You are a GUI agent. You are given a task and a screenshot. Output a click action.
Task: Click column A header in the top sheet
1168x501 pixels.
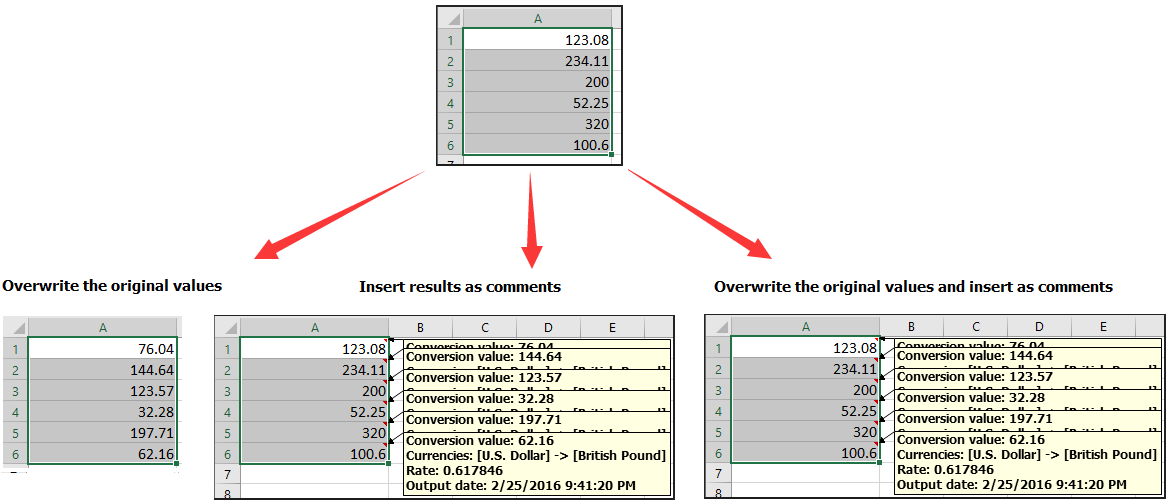click(537, 18)
